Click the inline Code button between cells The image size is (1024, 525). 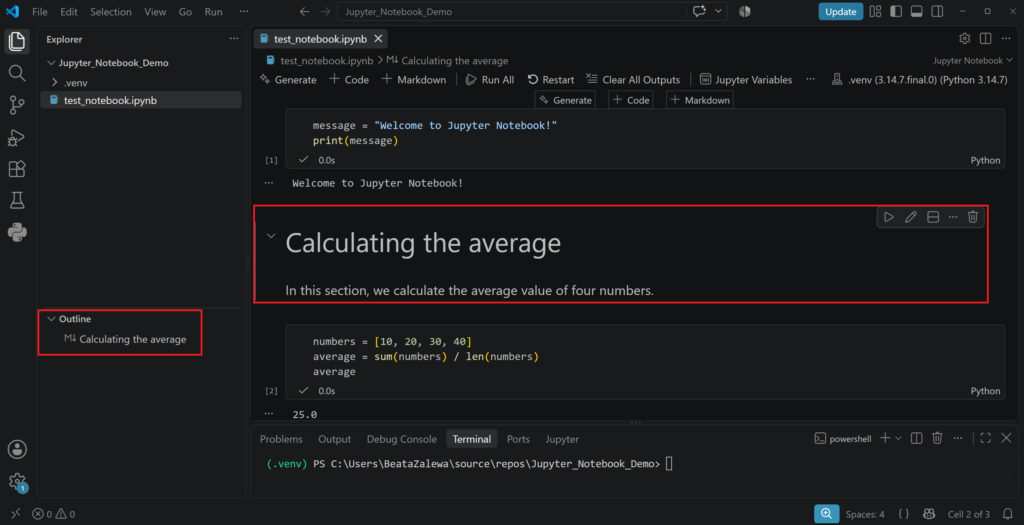[x=631, y=100]
